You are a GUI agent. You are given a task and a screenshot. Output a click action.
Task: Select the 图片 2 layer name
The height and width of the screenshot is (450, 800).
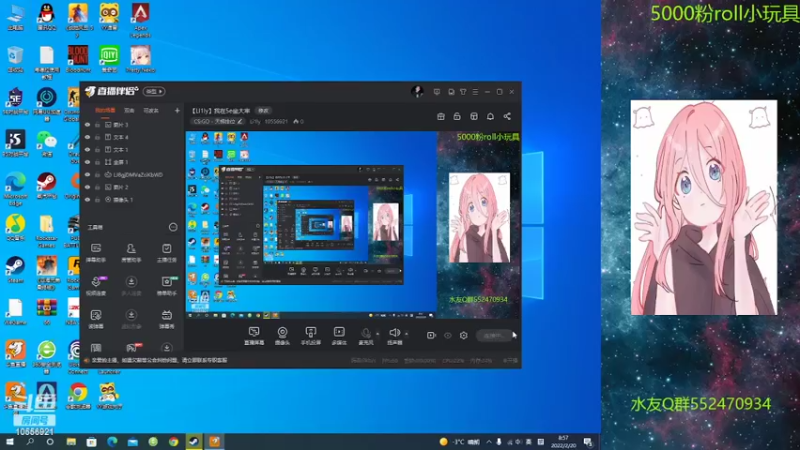(120, 187)
